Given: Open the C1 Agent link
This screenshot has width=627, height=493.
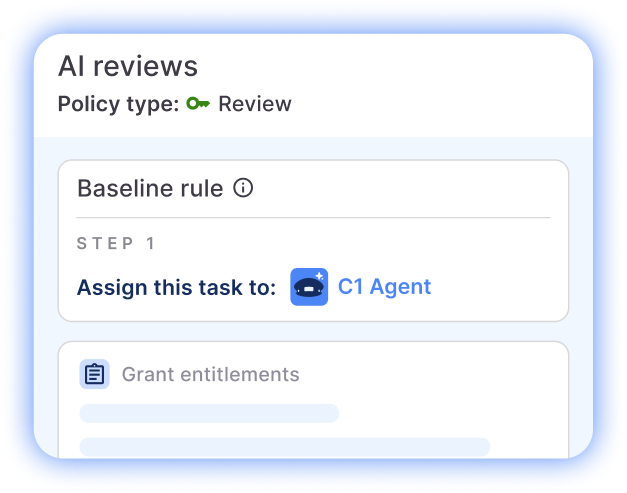Looking at the screenshot, I should (384, 287).
